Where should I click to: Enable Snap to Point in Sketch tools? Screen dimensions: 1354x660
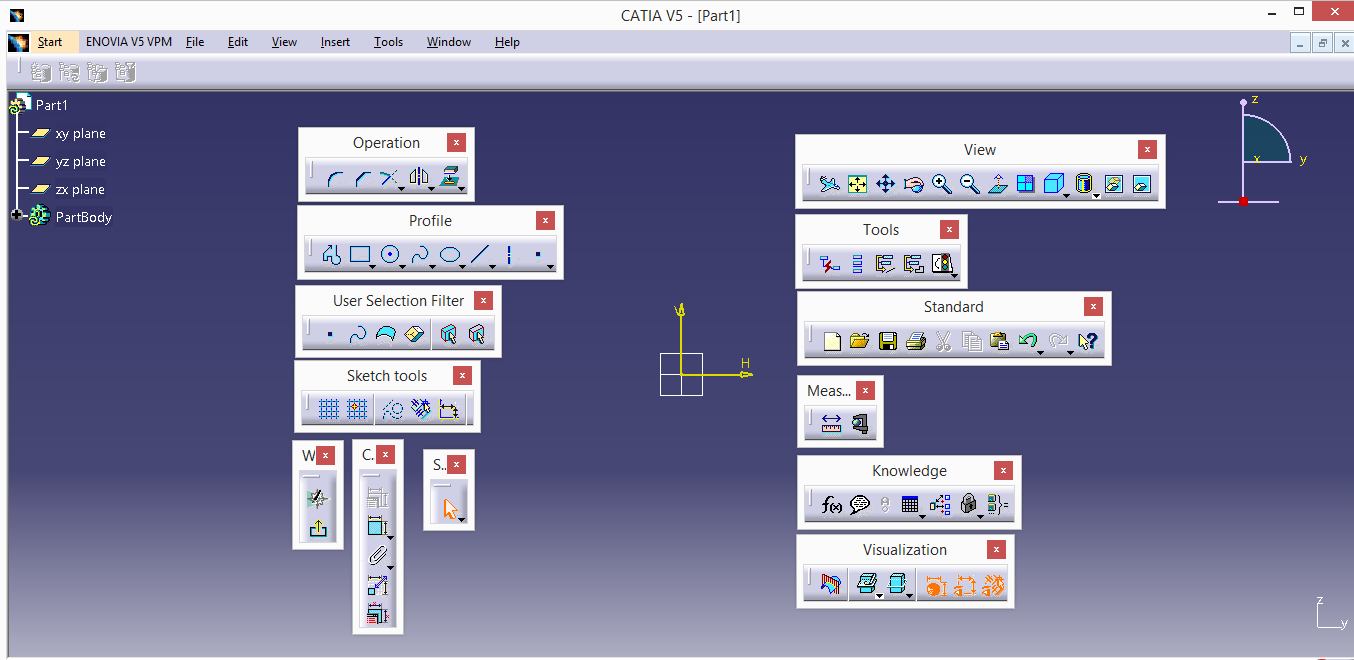pyautogui.click(x=358, y=409)
